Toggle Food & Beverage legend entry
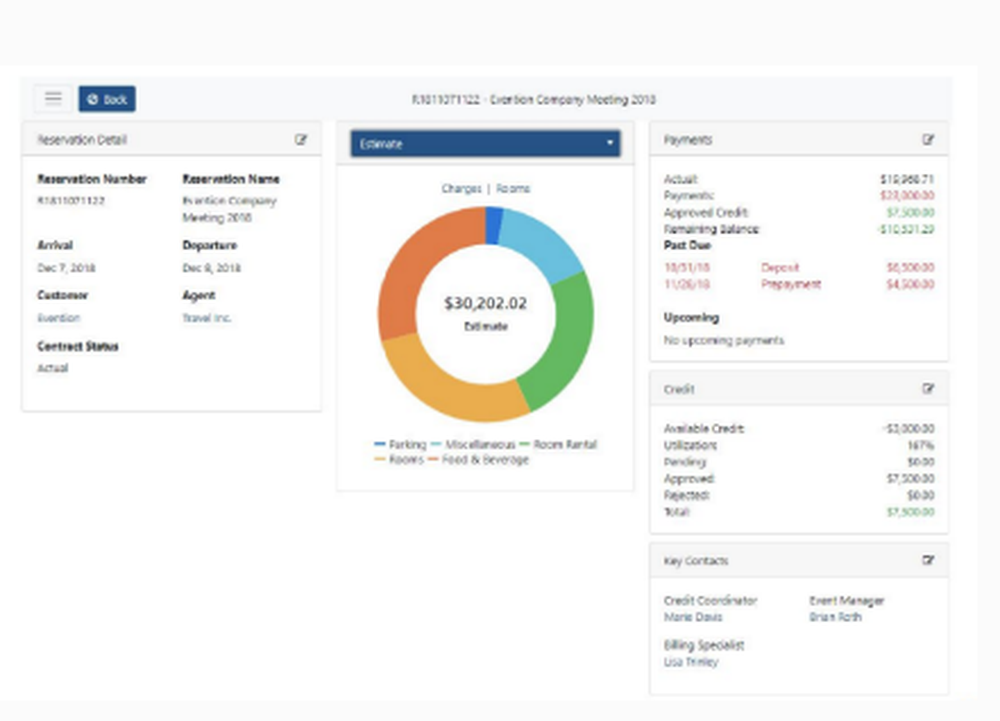Screen dimensions: 1000x721 [478, 460]
